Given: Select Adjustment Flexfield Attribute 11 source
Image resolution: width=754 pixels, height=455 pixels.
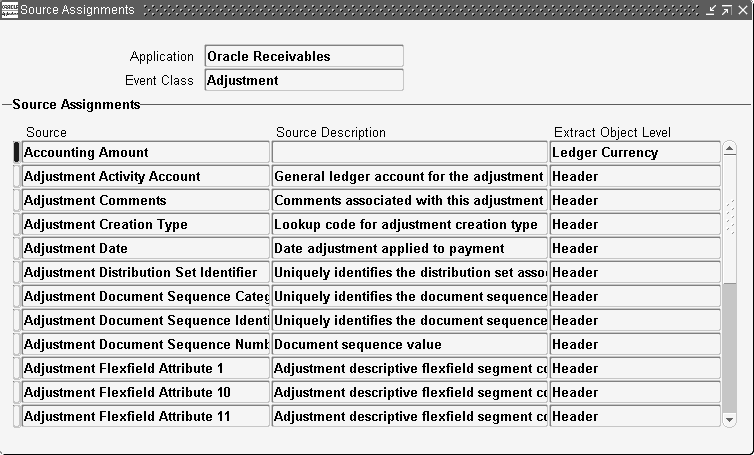Looking at the screenshot, I should click(146, 417).
